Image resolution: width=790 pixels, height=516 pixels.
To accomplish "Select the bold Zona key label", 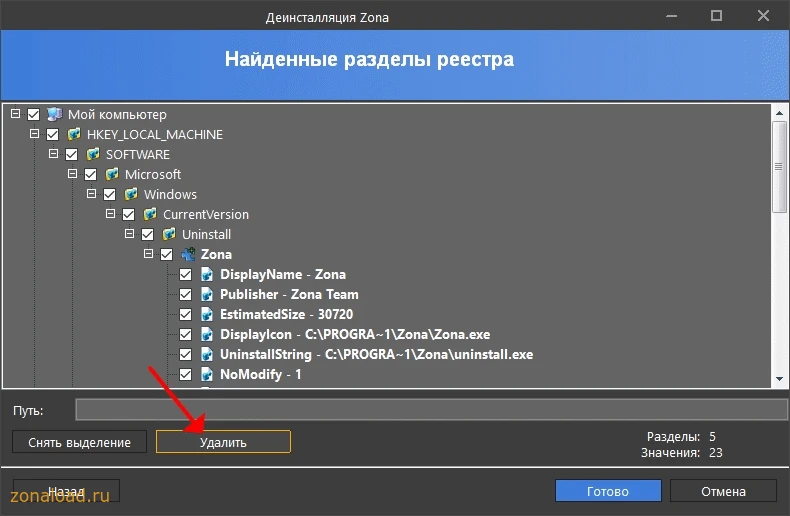I will [x=216, y=254].
